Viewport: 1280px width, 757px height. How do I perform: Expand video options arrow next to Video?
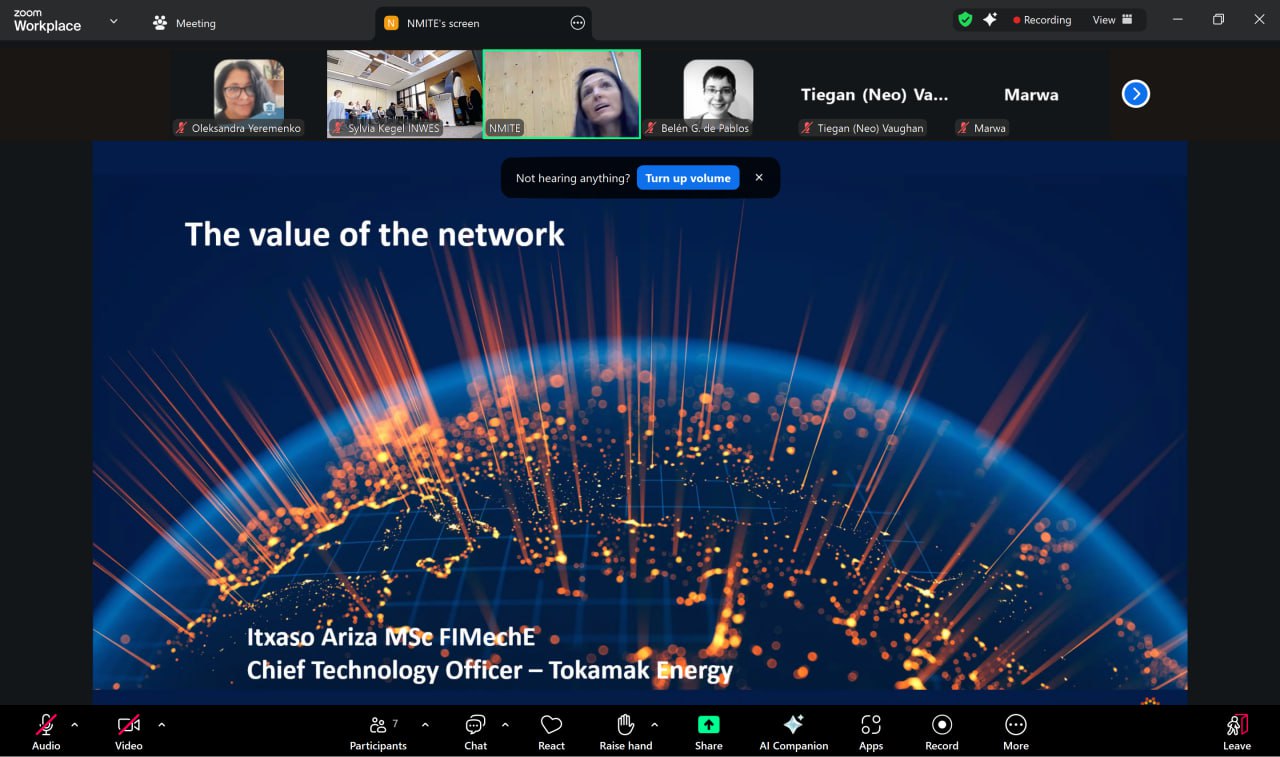click(x=162, y=725)
